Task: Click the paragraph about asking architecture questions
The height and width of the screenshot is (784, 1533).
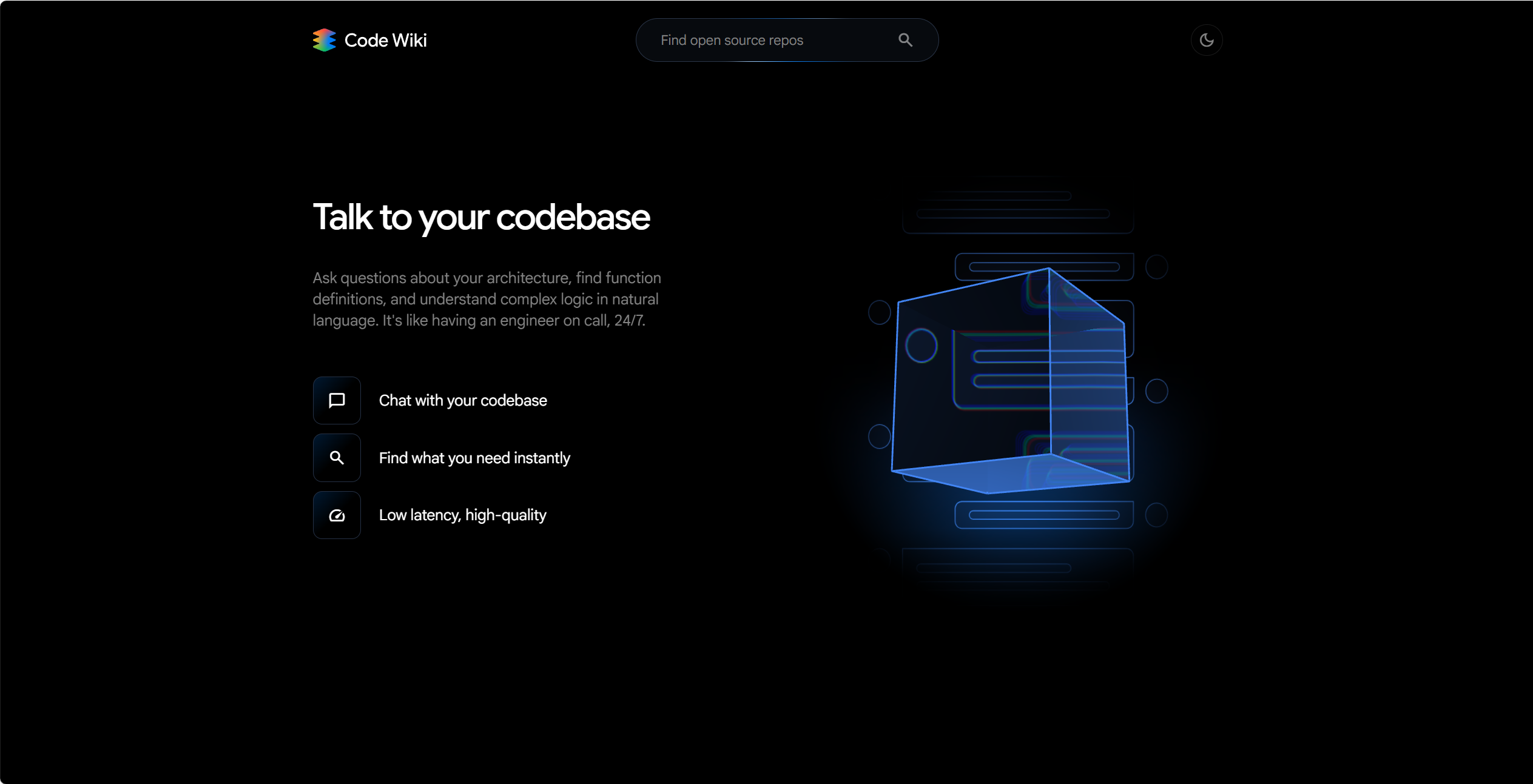Action: point(487,299)
